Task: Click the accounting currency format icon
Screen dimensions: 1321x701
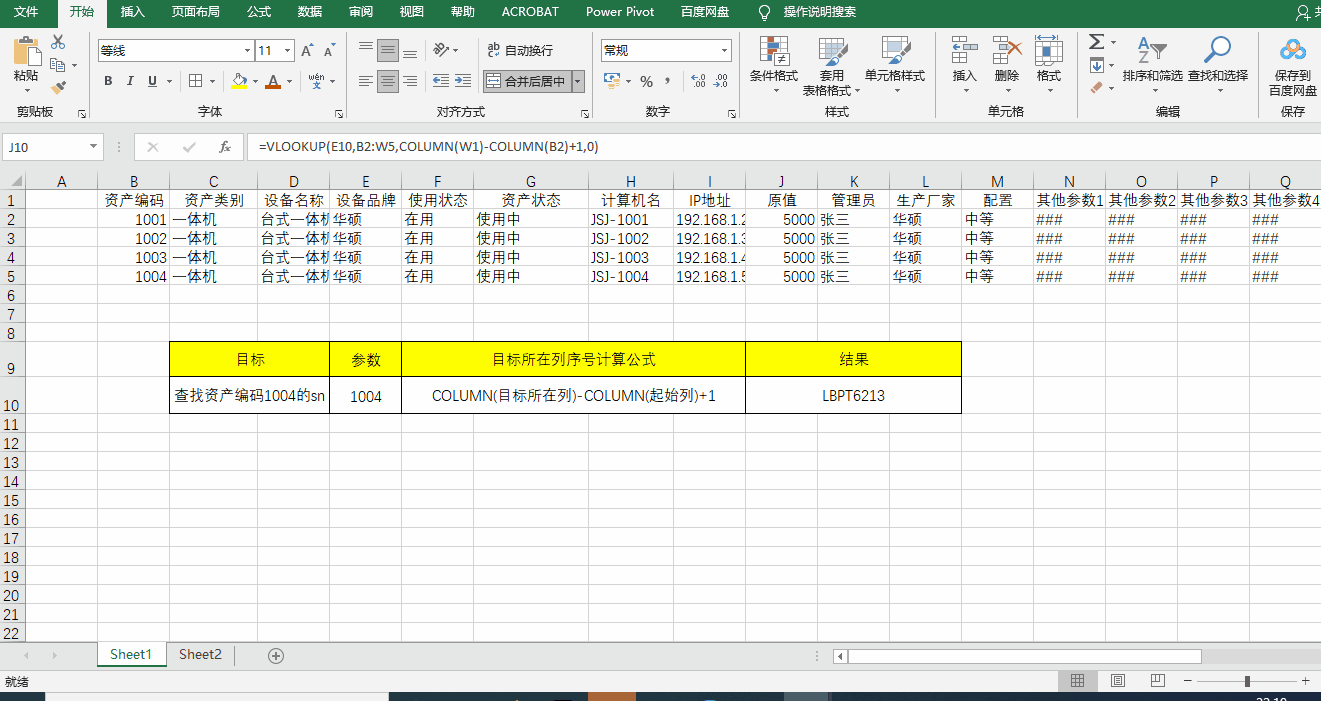Action: [611, 81]
